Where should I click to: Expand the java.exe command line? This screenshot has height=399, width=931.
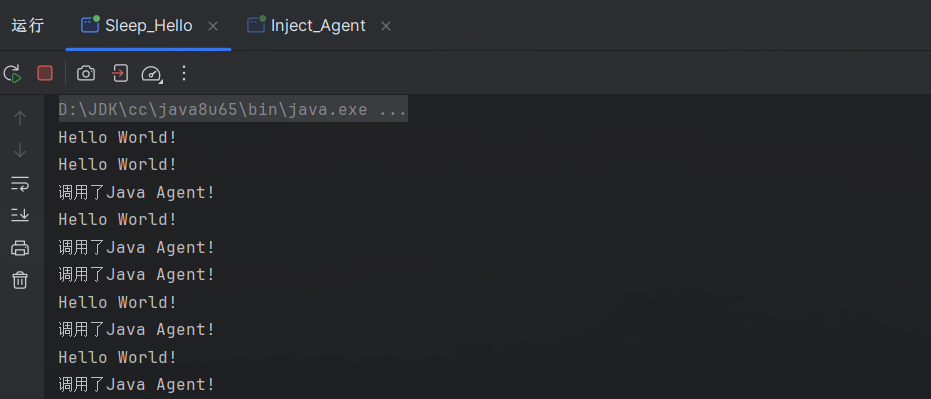click(233, 109)
